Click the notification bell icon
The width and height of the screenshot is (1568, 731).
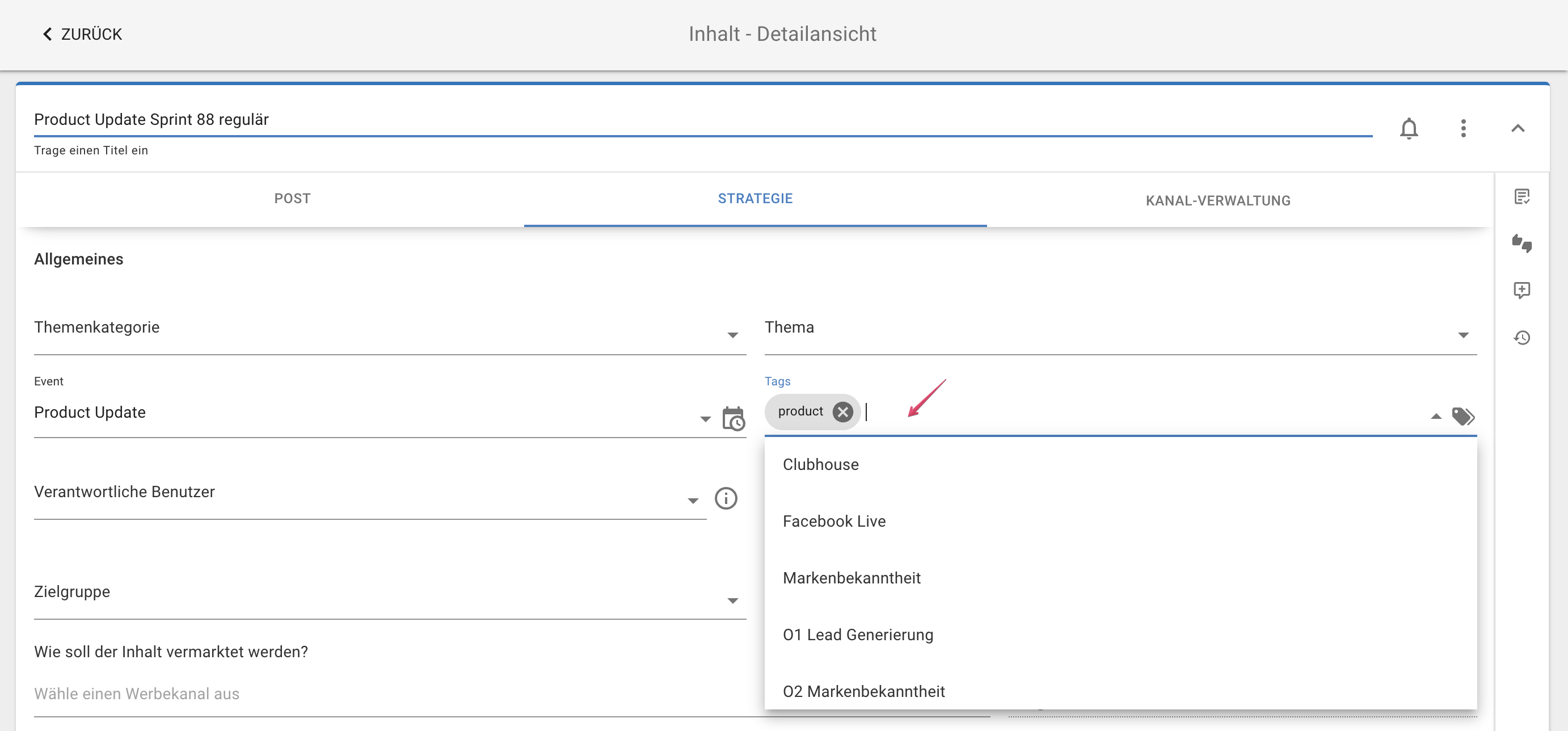pyautogui.click(x=1409, y=128)
